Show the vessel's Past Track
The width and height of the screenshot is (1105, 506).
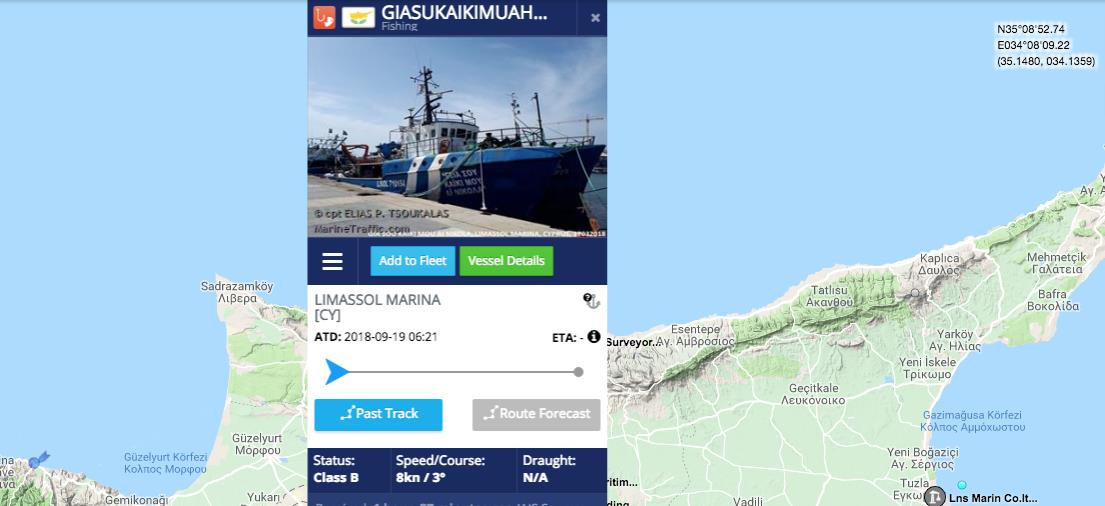tap(378, 414)
